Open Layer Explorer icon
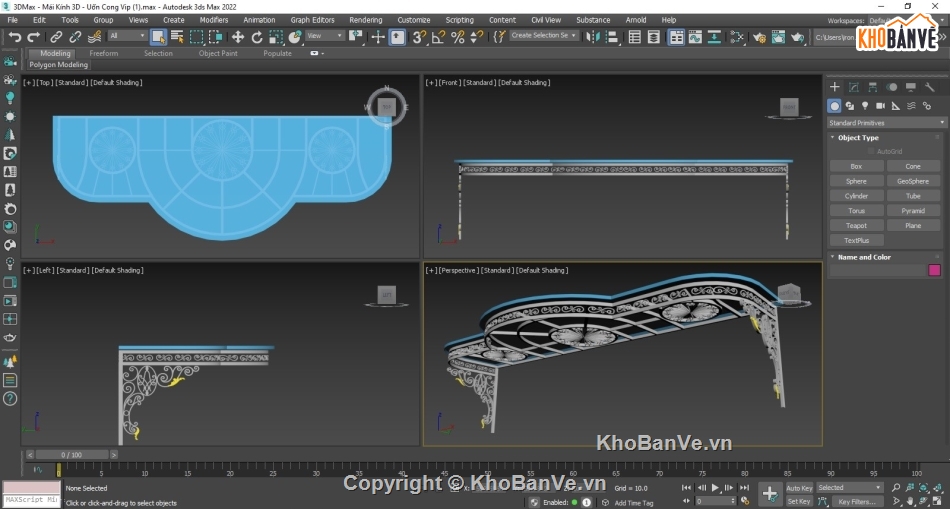This screenshot has width=950, height=509. coord(654,37)
